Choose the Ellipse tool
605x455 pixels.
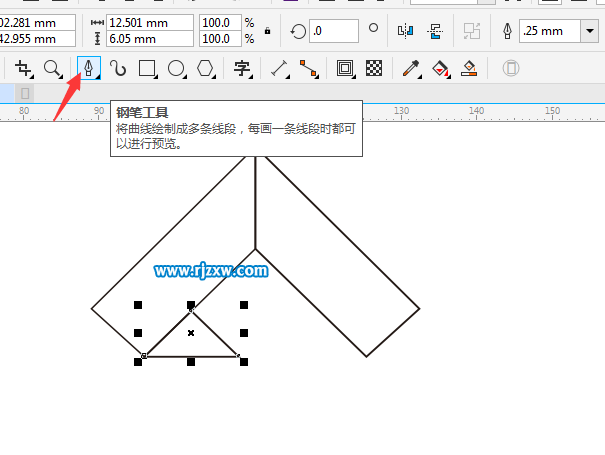[x=176, y=68]
